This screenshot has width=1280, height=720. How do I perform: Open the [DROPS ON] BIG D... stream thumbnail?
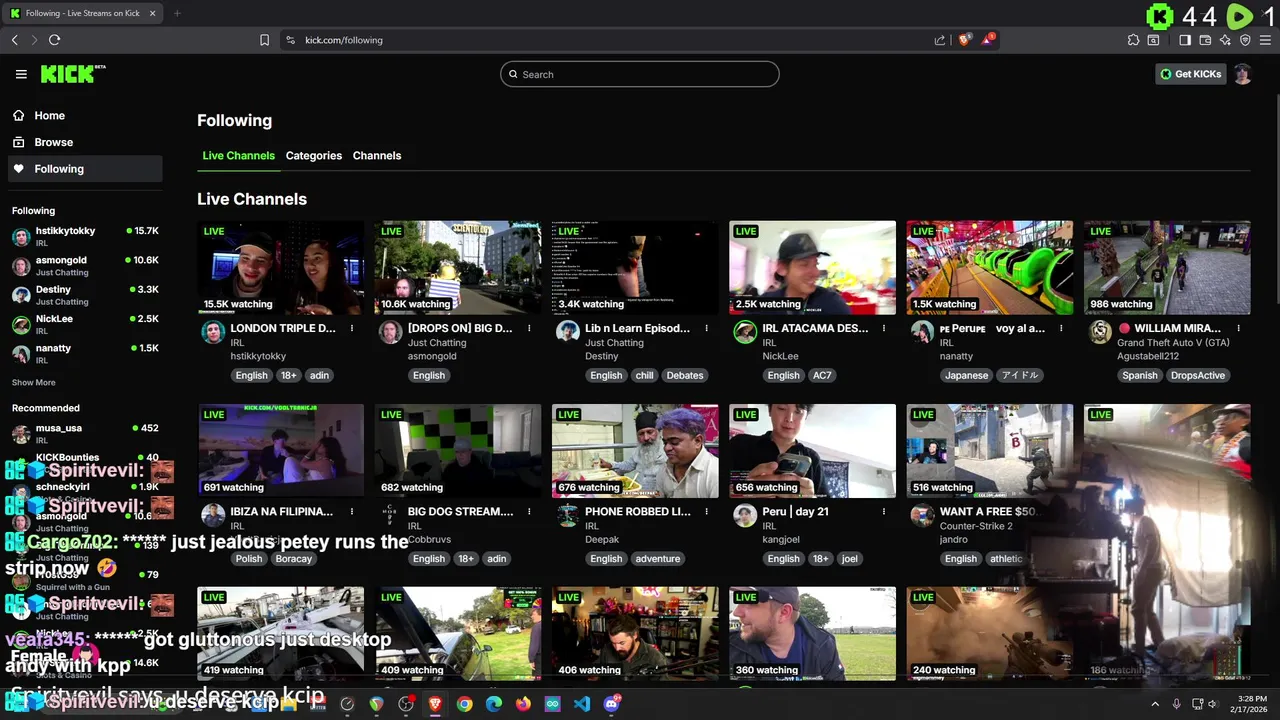[x=458, y=268]
